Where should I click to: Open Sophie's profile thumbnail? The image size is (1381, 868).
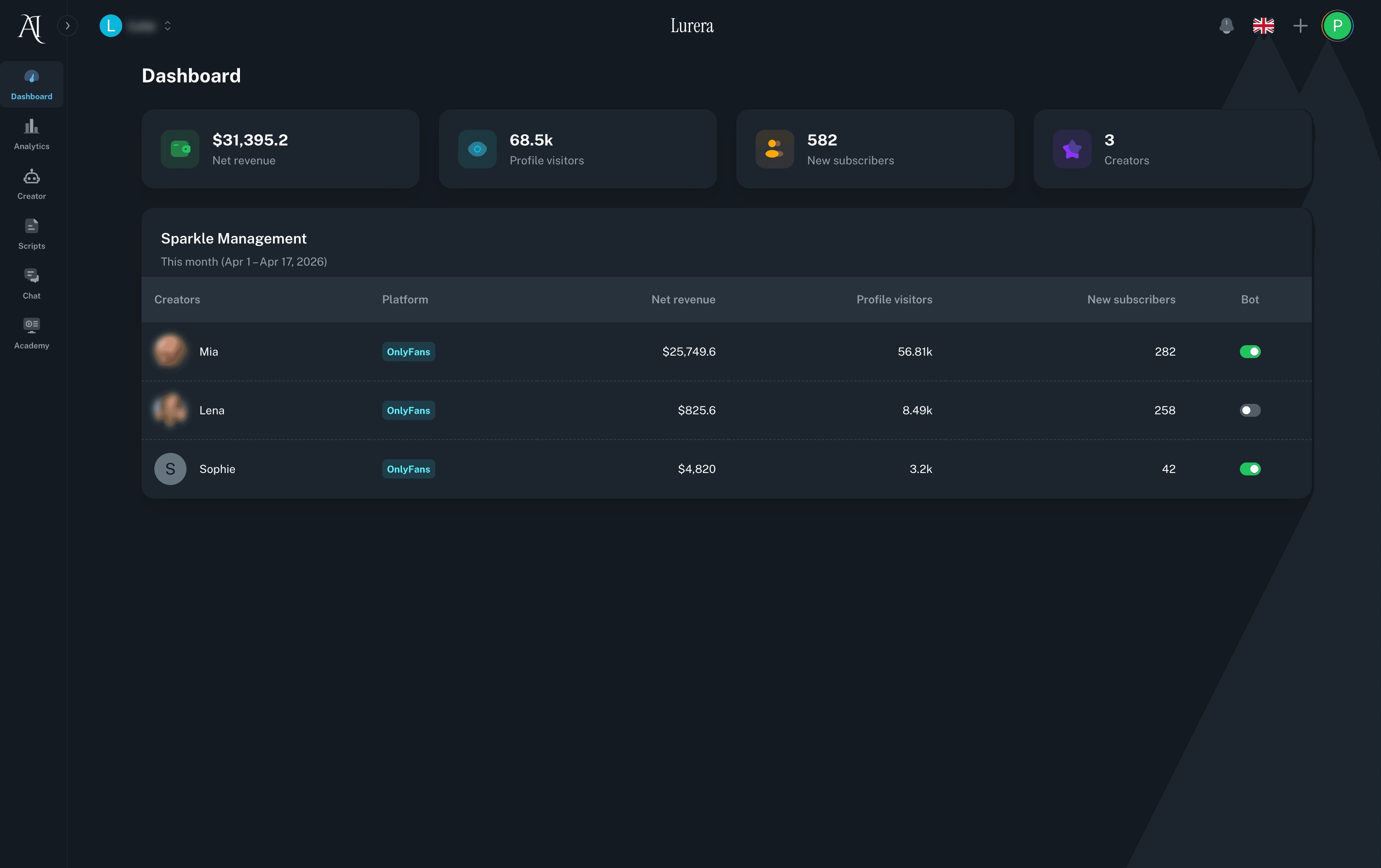point(170,469)
